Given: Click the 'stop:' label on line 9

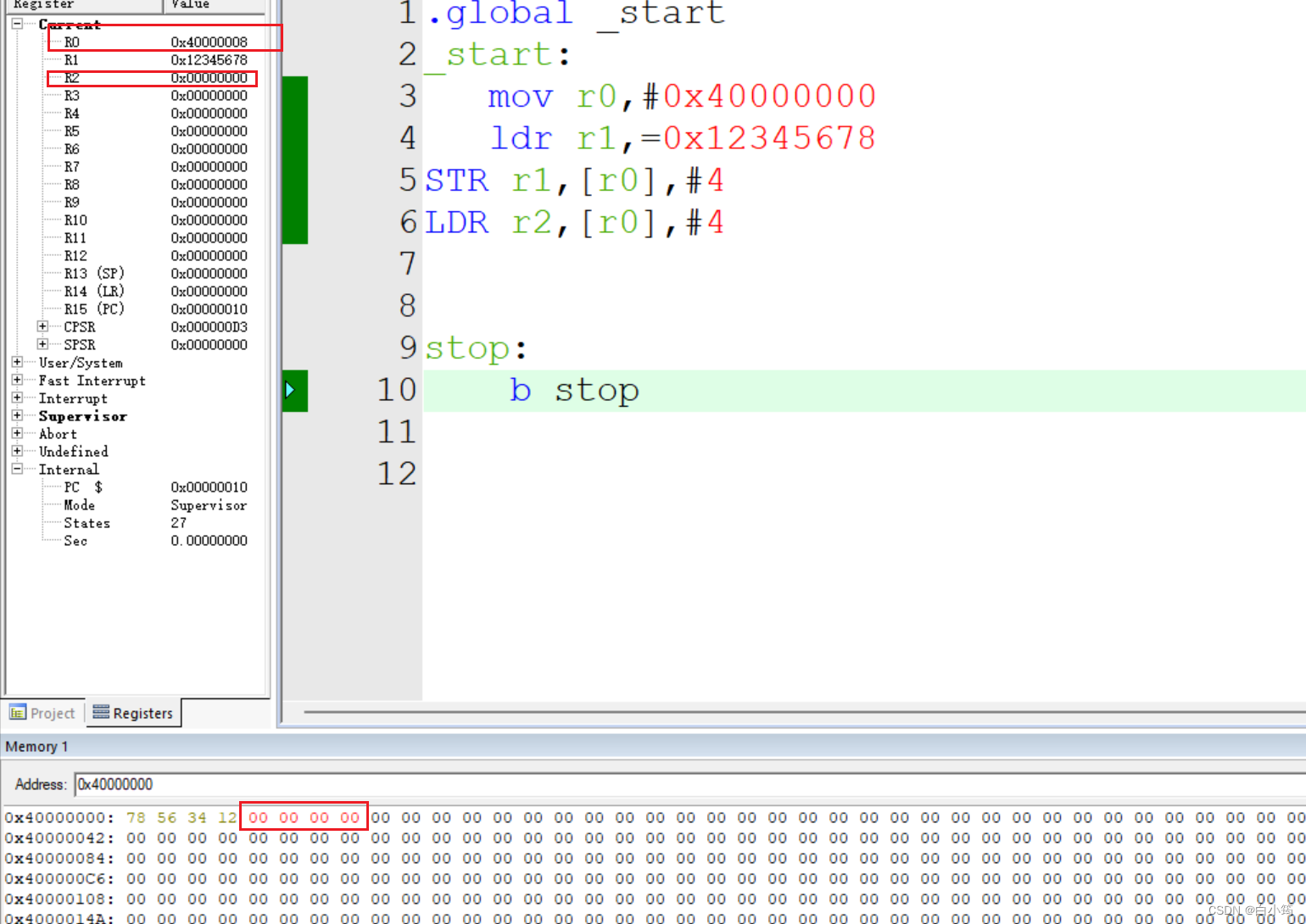Looking at the screenshot, I should click(x=476, y=348).
